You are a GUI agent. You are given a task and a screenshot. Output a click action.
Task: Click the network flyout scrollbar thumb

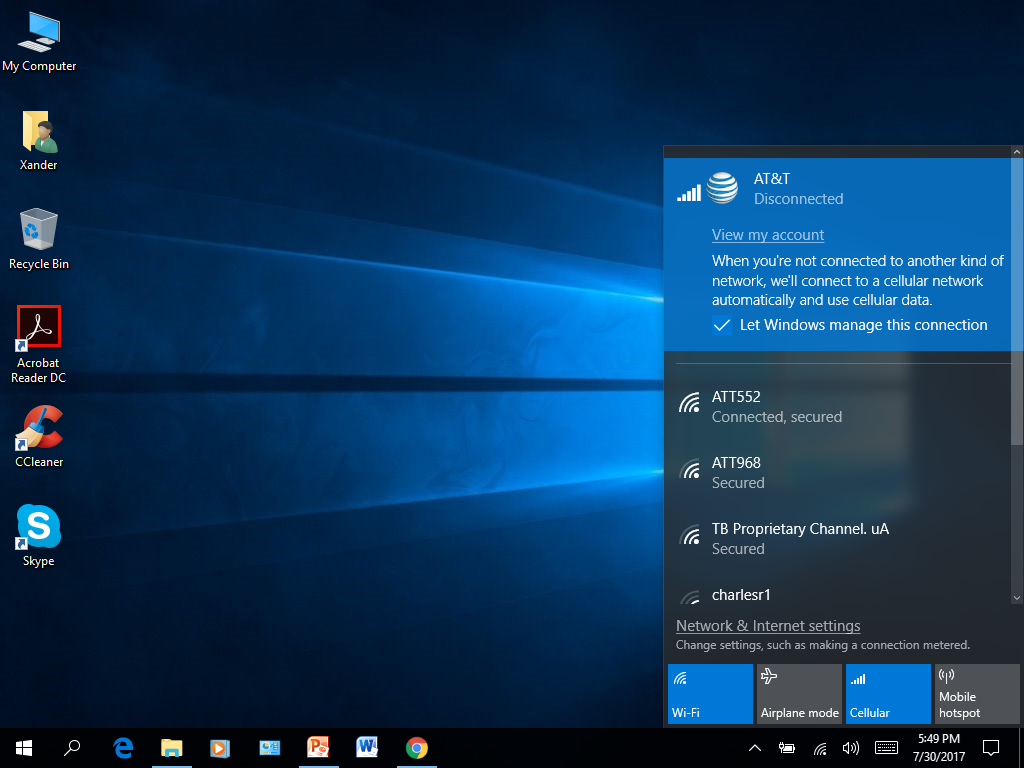(x=1017, y=301)
